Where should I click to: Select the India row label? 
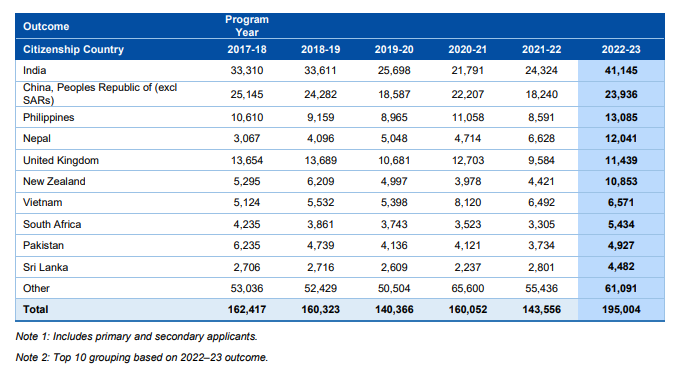[34, 70]
